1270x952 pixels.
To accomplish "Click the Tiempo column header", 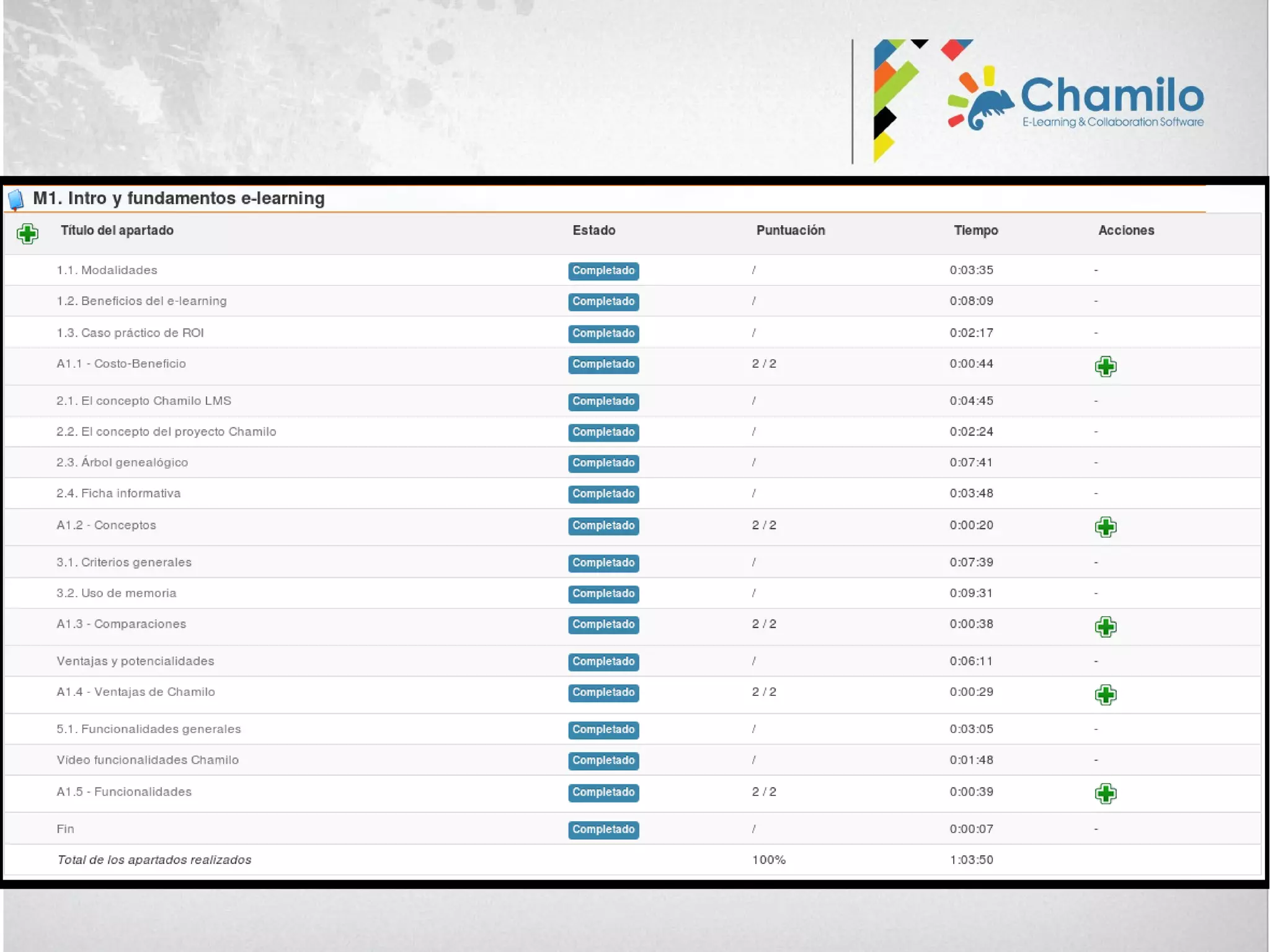I will [975, 231].
